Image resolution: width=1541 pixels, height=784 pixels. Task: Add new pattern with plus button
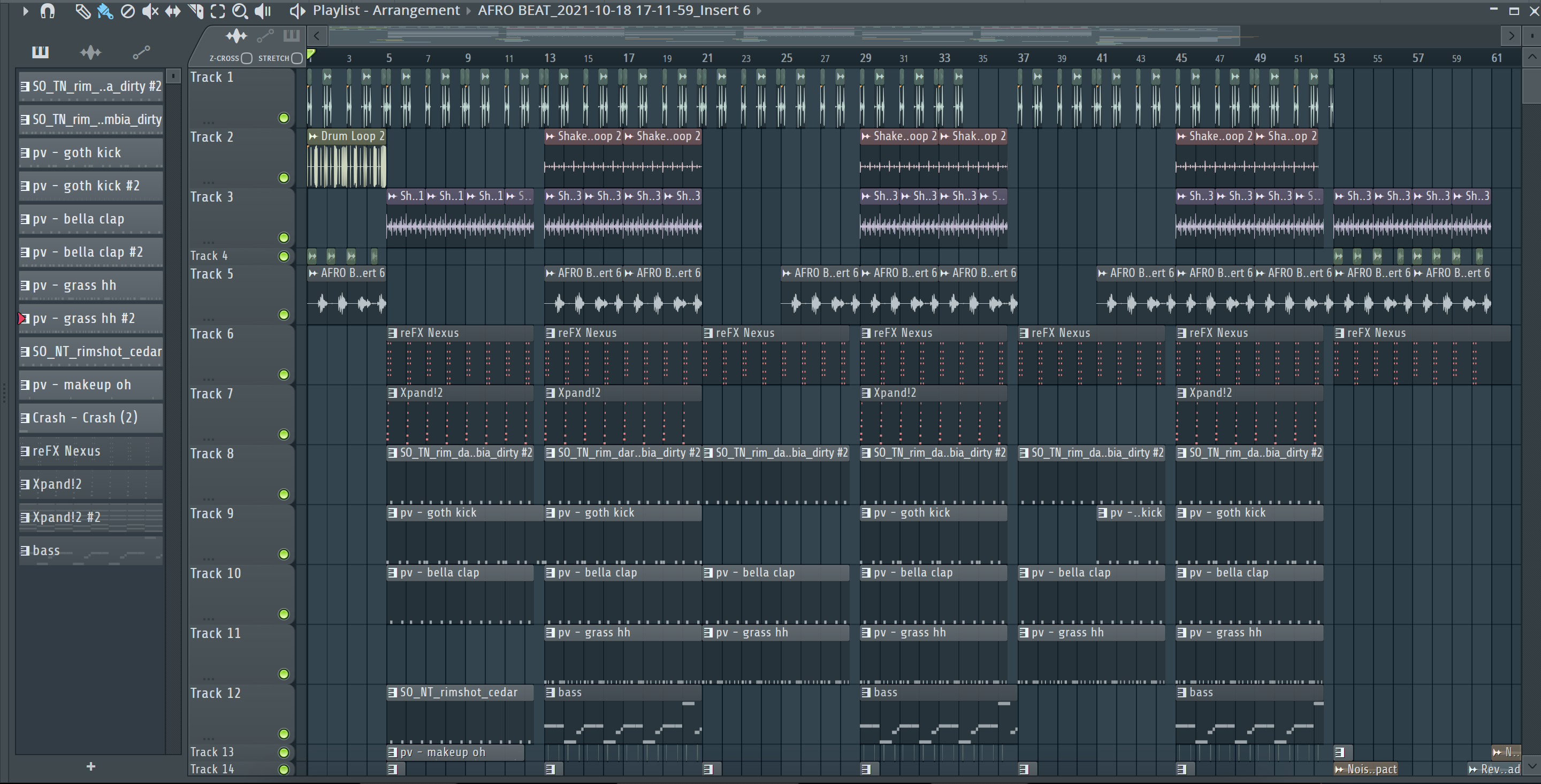(x=91, y=766)
